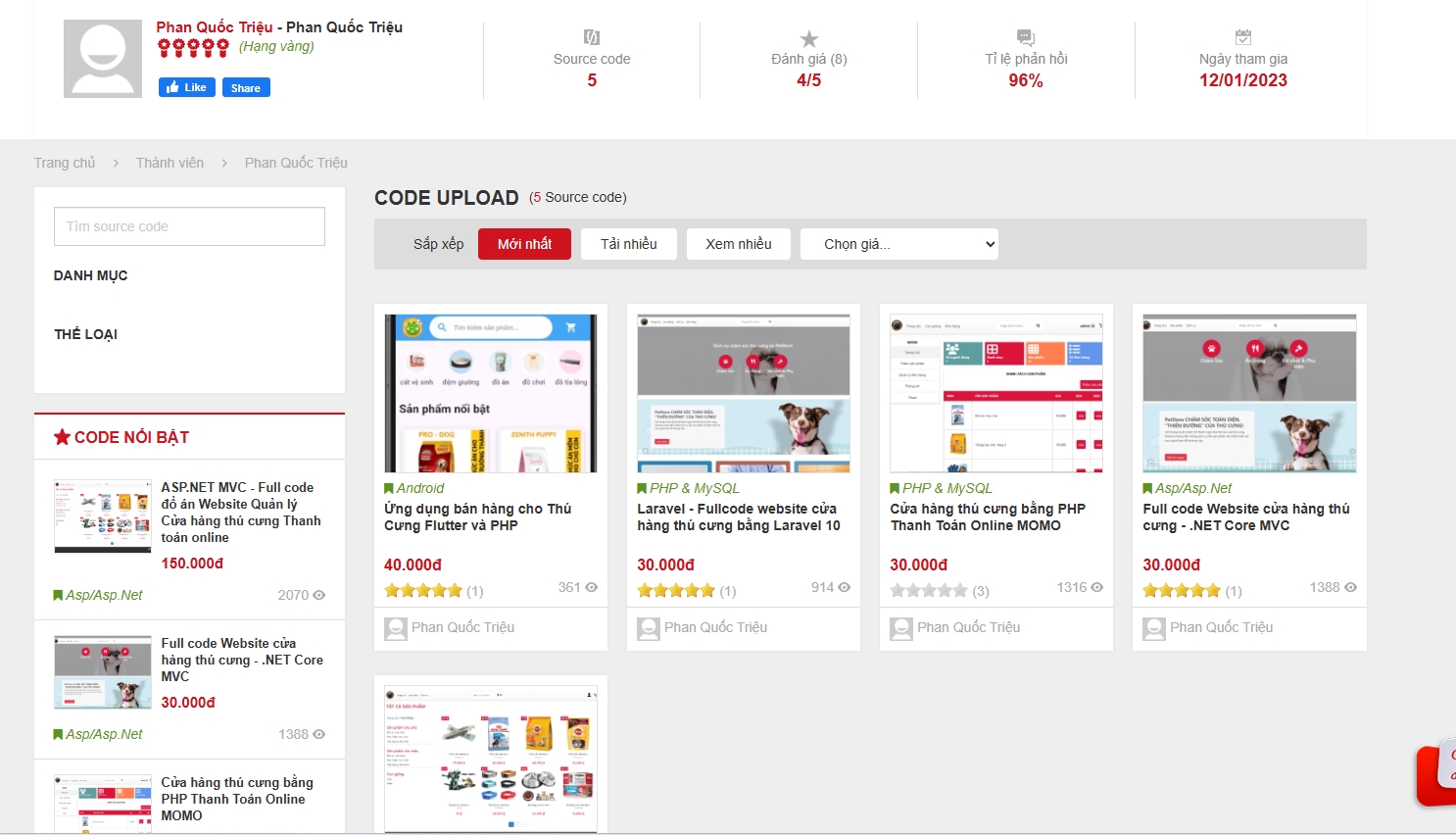The height and width of the screenshot is (835, 1456).
Task: Click the bookmark icon beside PHP & MySQL on Laravel card
Action: coord(642,488)
